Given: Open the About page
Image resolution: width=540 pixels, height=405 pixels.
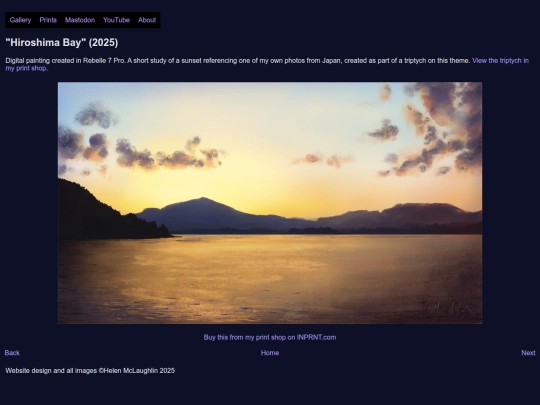Looking at the screenshot, I should (x=147, y=20).
